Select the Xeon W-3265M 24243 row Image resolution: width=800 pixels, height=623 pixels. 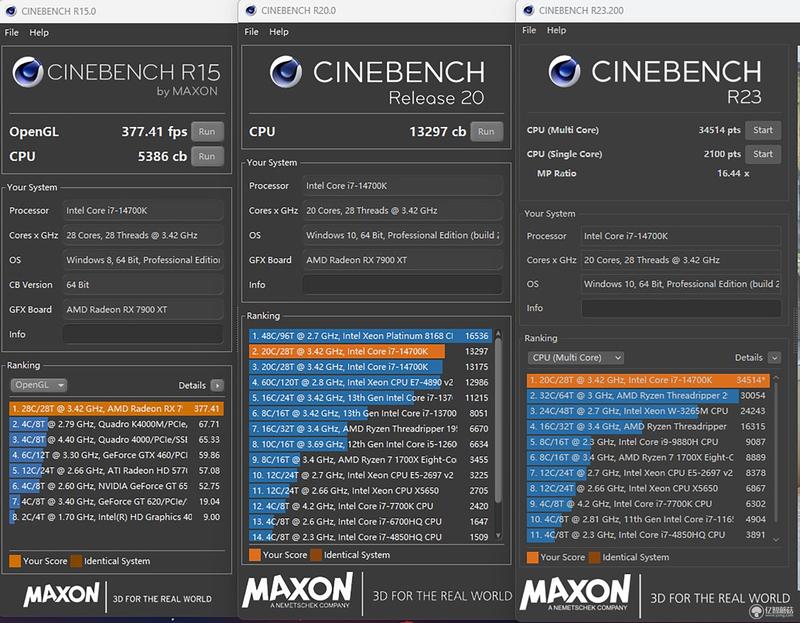647,411
